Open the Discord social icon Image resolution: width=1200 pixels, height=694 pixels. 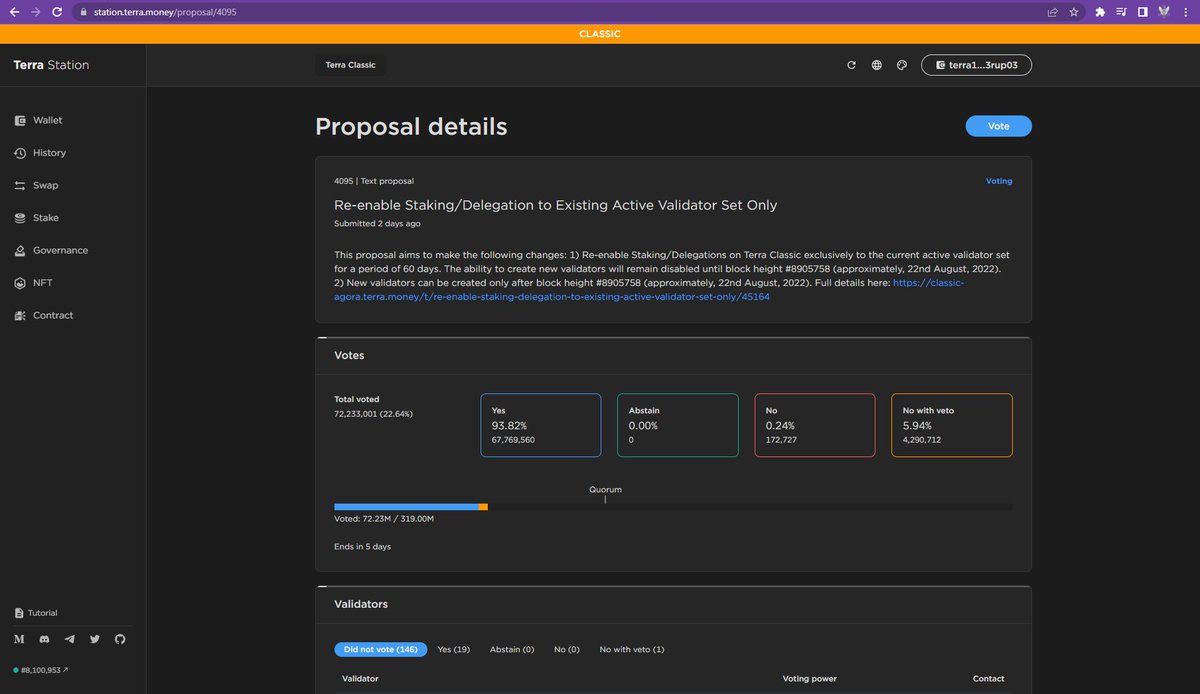tap(44, 639)
